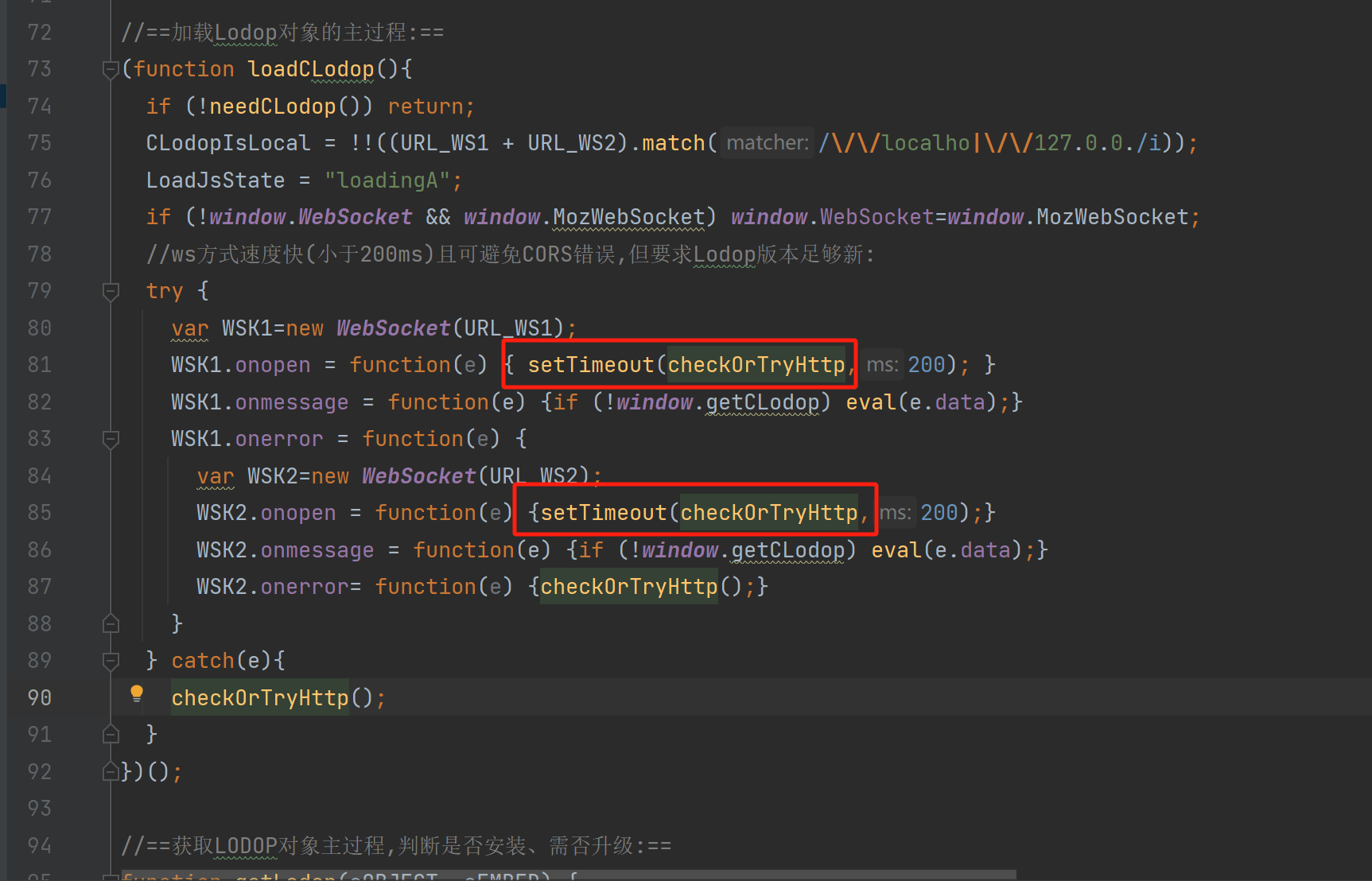Click WSK1.onmessage property

[260, 402]
